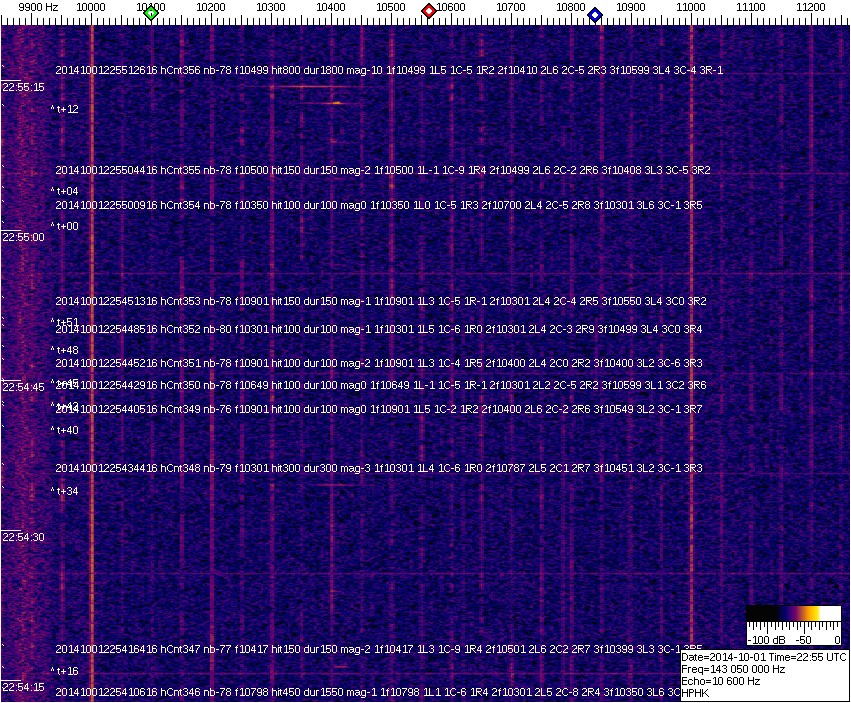Select the 22:54:15 time label

coord(23,687)
